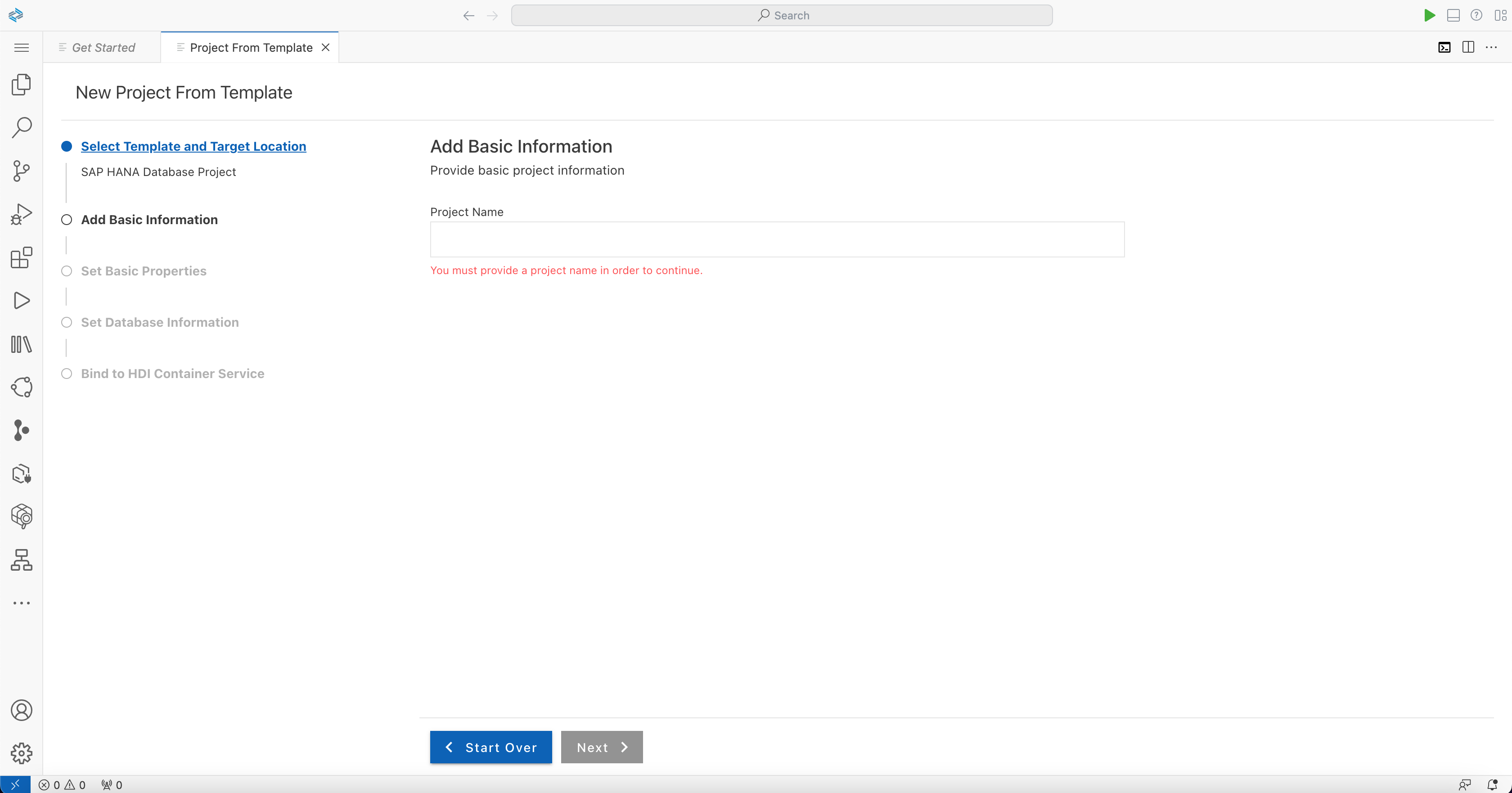Open Run and Debug view
Image resolution: width=1512 pixels, height=793 pixels.
click(x=21, y=214)
